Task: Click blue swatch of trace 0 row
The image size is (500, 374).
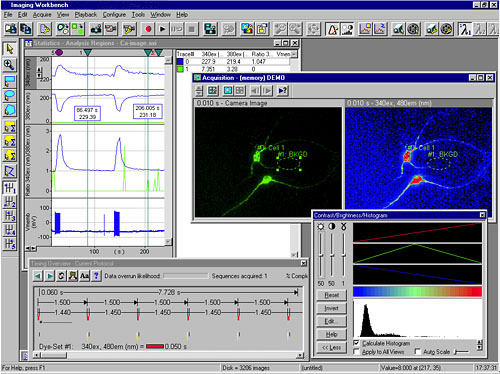Action: [180, 62]
